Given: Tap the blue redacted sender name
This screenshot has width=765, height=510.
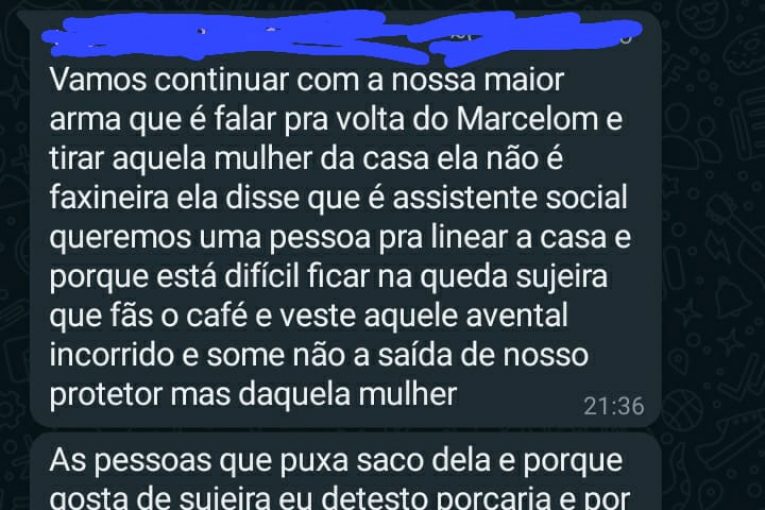Looking at the screenshot, I should tap(342, 35).
